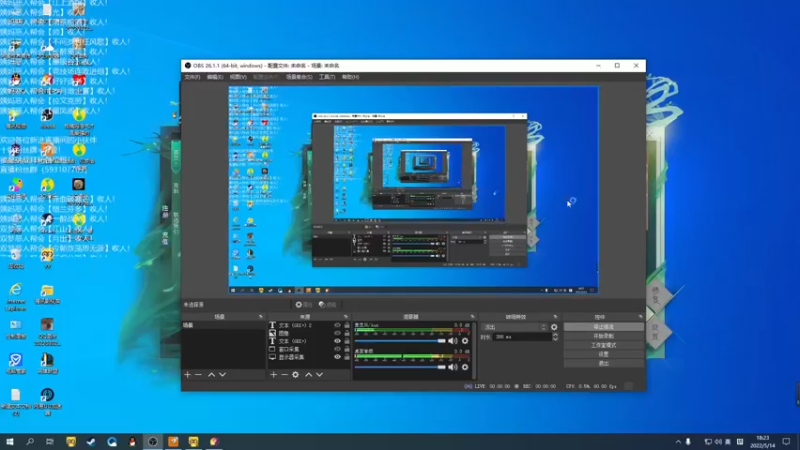
Task: Remove scene with minus icon in Scenes panel
Action: click(x=198, y=374)
